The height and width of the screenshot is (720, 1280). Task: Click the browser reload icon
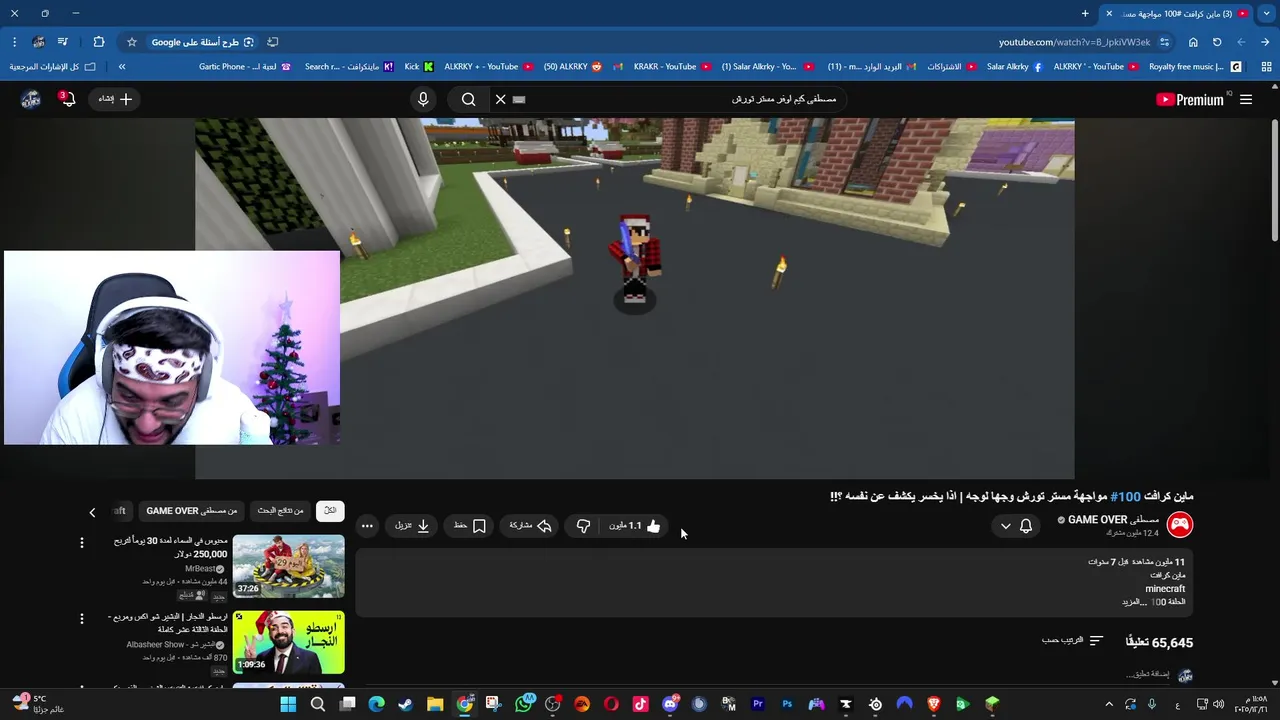point(1217,42)
